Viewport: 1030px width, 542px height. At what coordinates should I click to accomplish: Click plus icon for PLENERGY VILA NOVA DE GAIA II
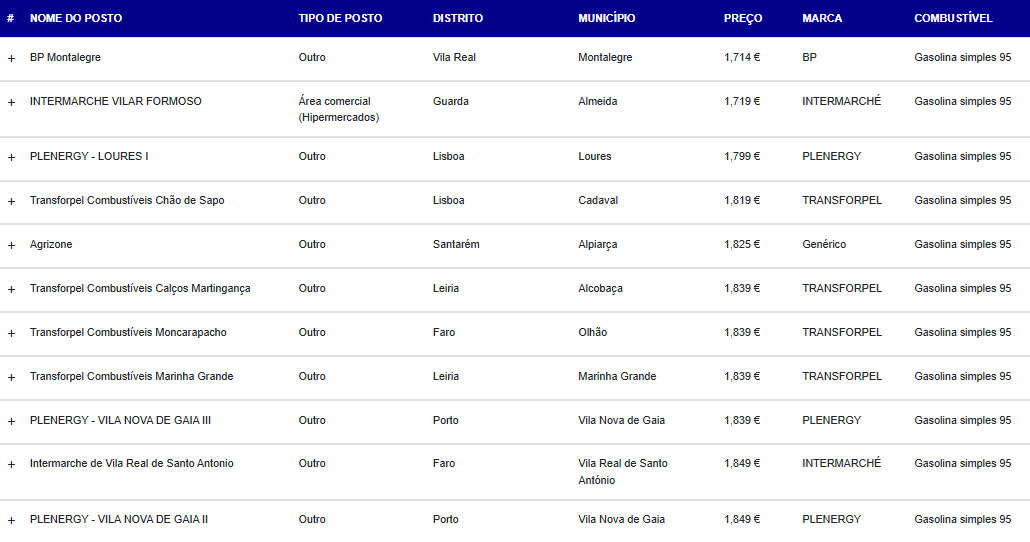tap(11, 521)
